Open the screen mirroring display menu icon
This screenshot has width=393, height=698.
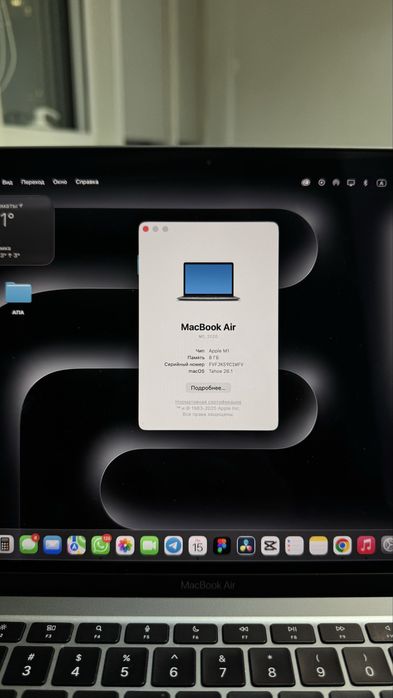tap(351, 183)
